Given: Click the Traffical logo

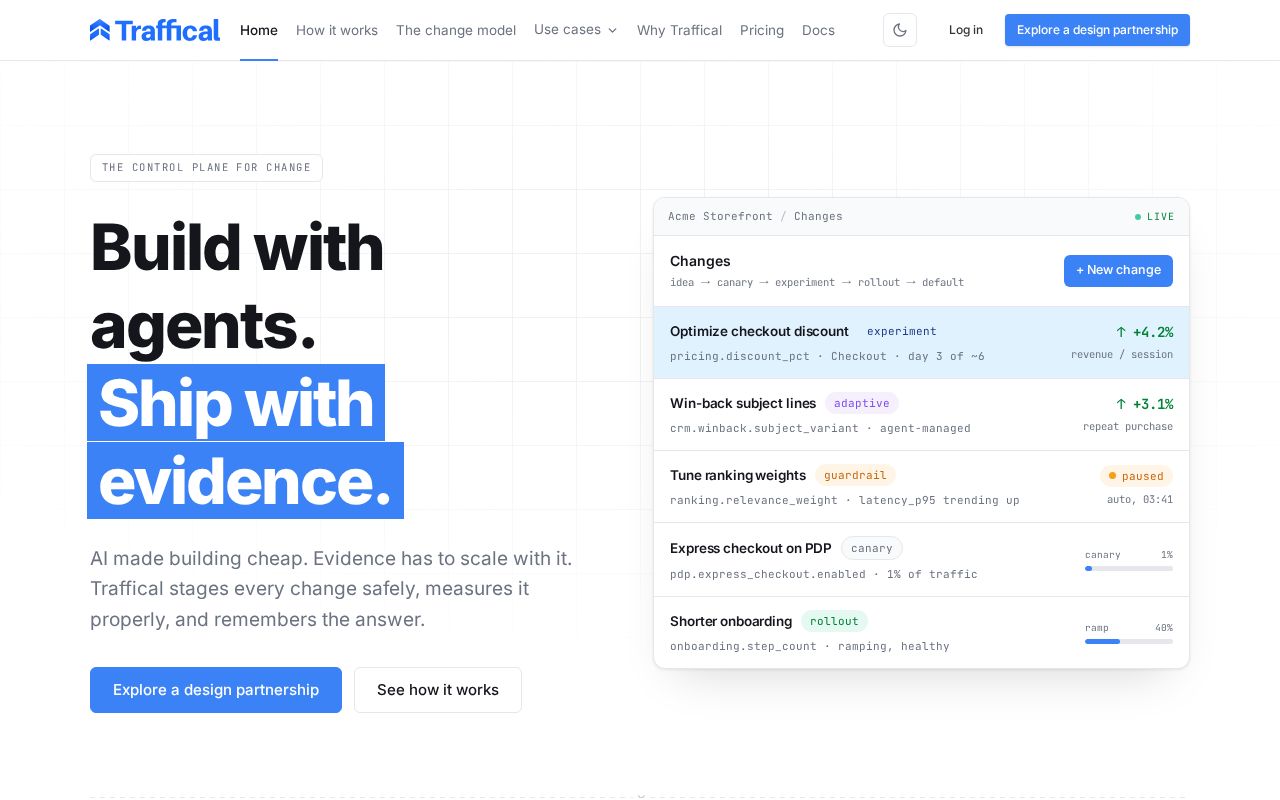Looking at the screenshot, I should point(155,30).
